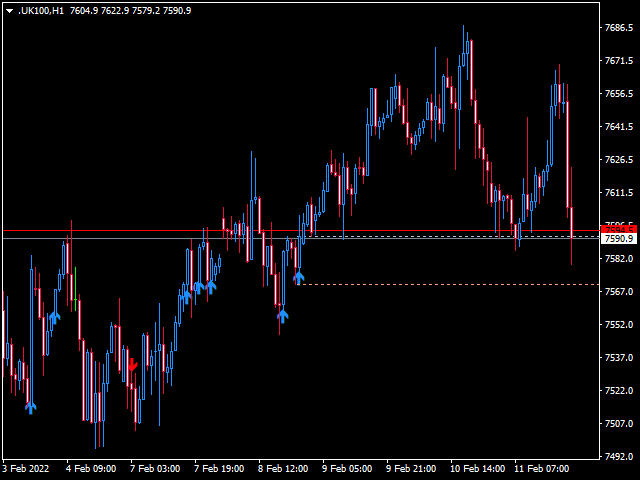Viewport: 640px width, 480px height.
Task: Click price scale label 7537.0
Action: 619,358
